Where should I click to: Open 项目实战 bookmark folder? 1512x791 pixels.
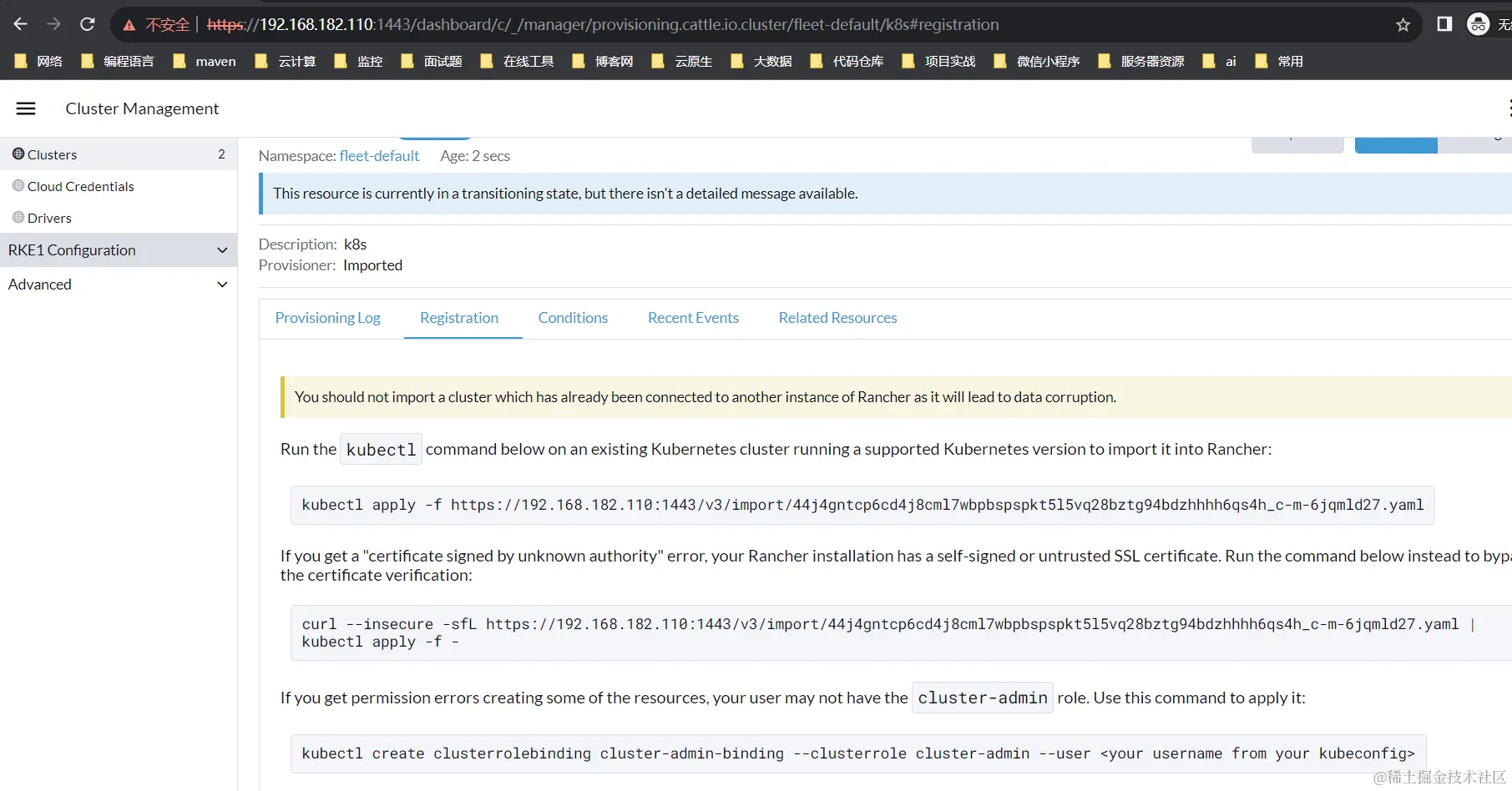pos(938,61)
